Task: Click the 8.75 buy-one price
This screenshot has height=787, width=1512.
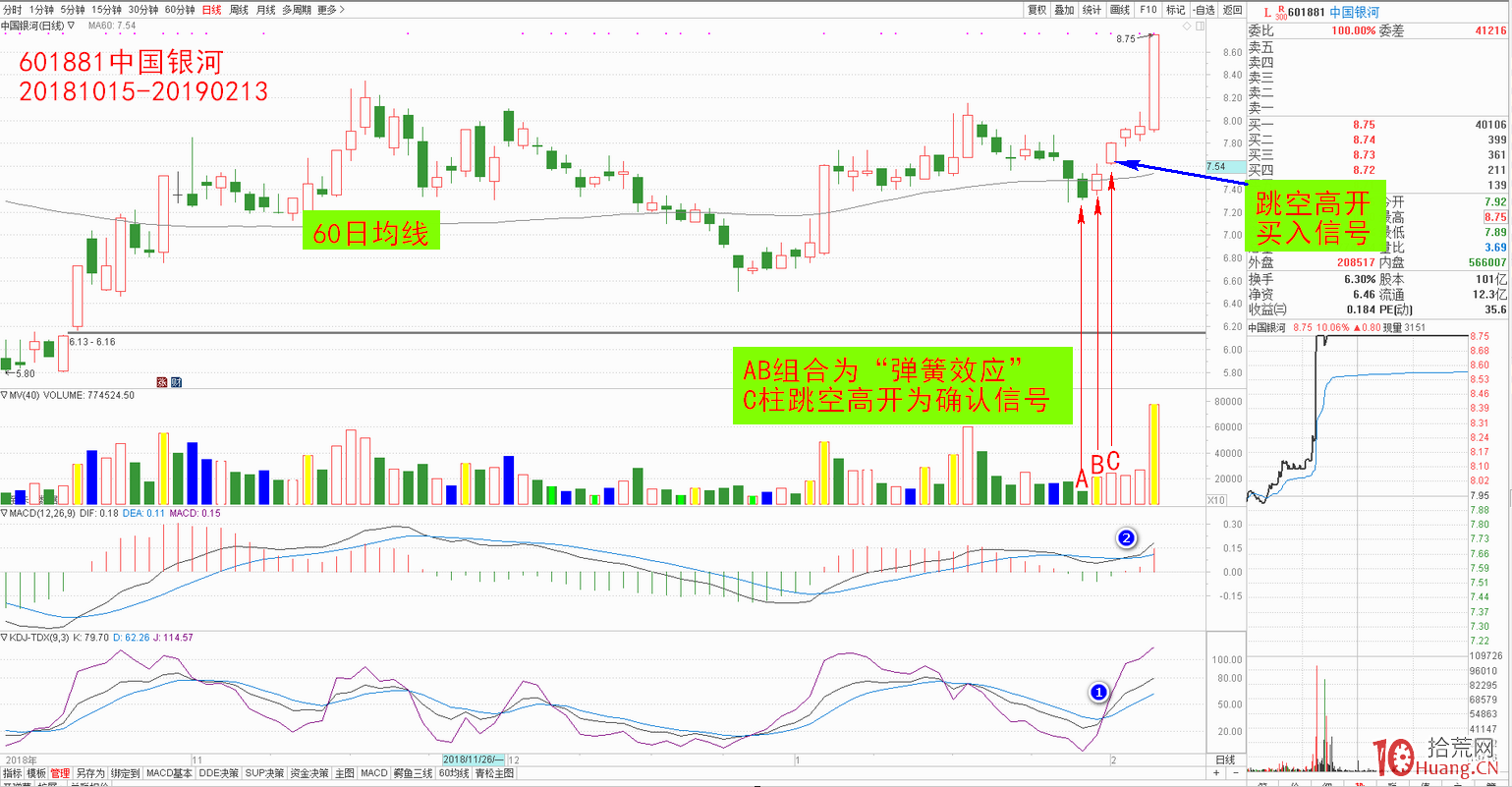Action: (1364, 125)
